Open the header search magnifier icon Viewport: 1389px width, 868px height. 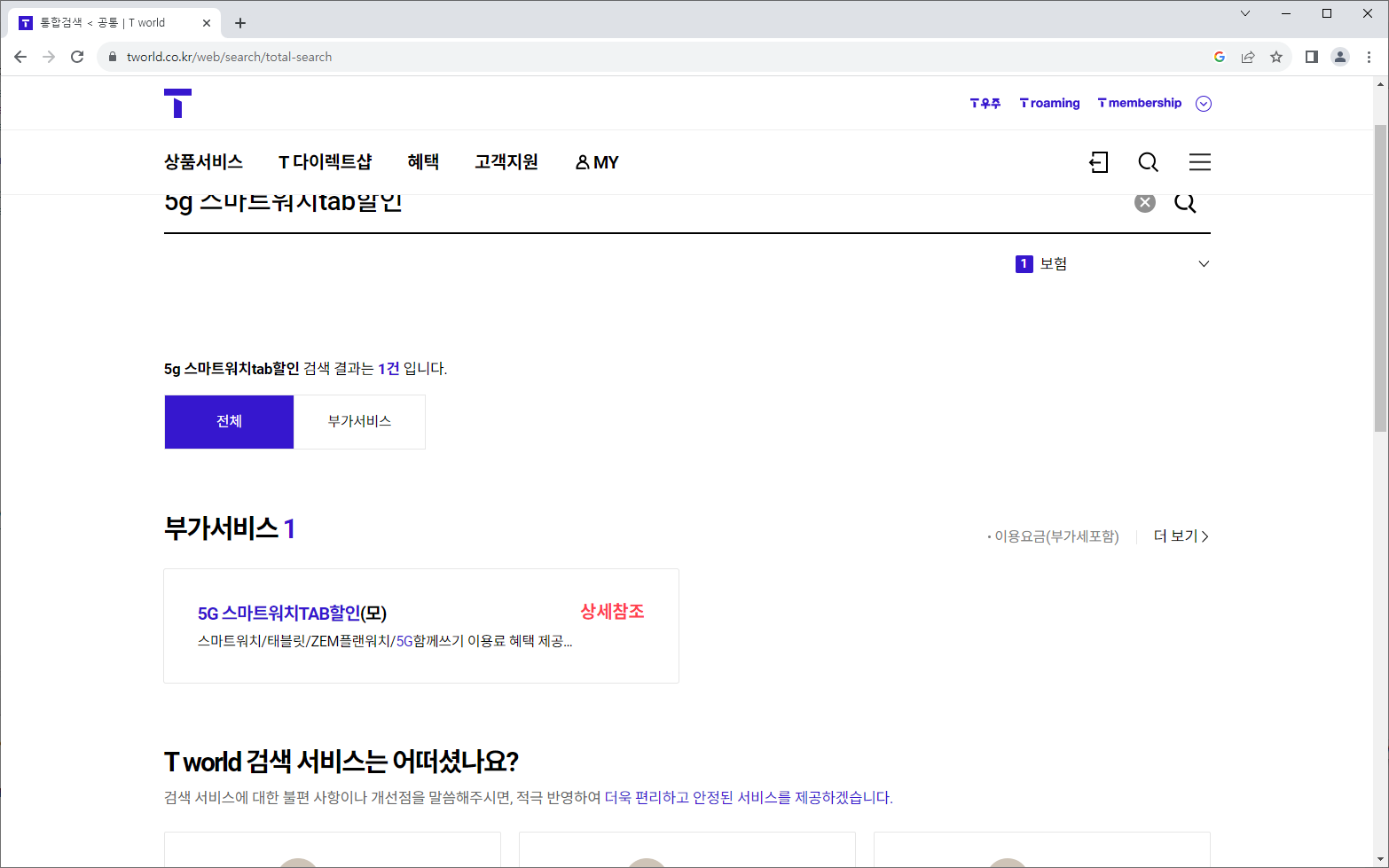click(1148, 162)
